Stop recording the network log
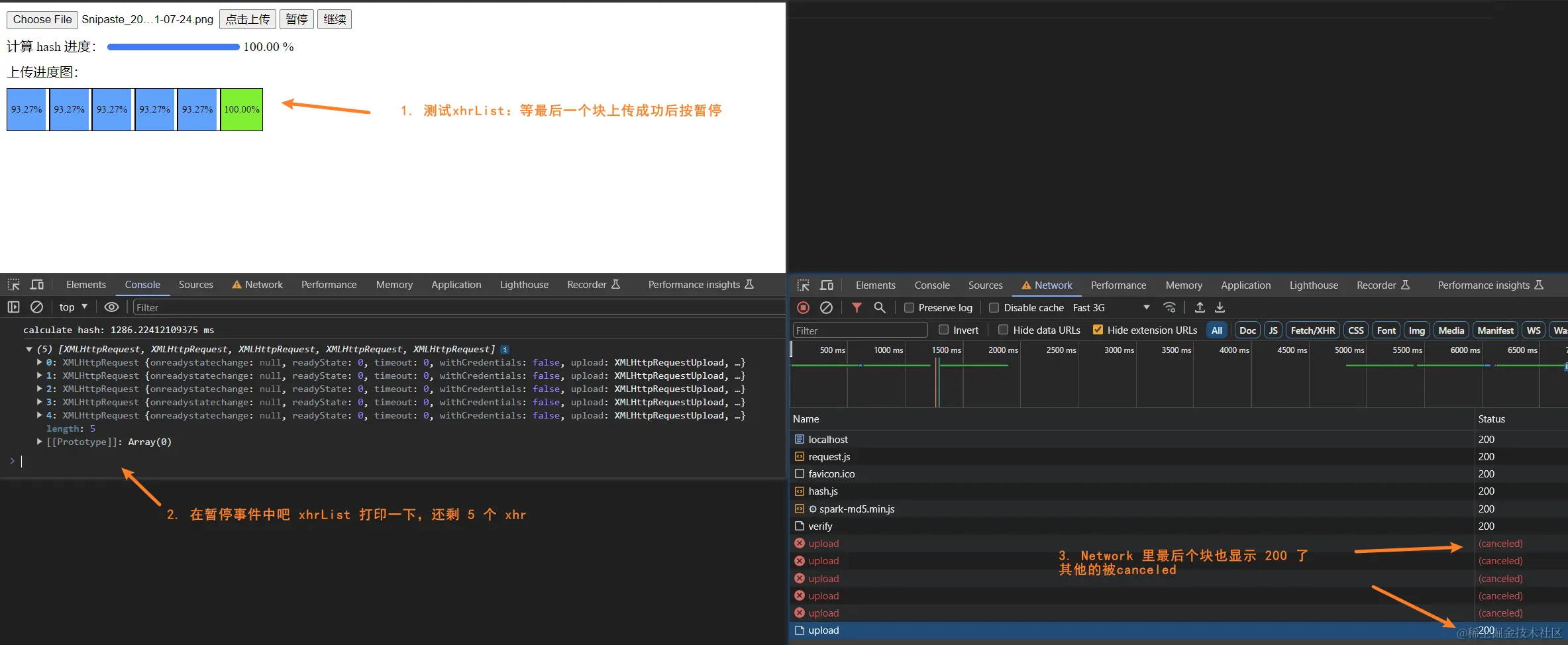 pos(803,308)
